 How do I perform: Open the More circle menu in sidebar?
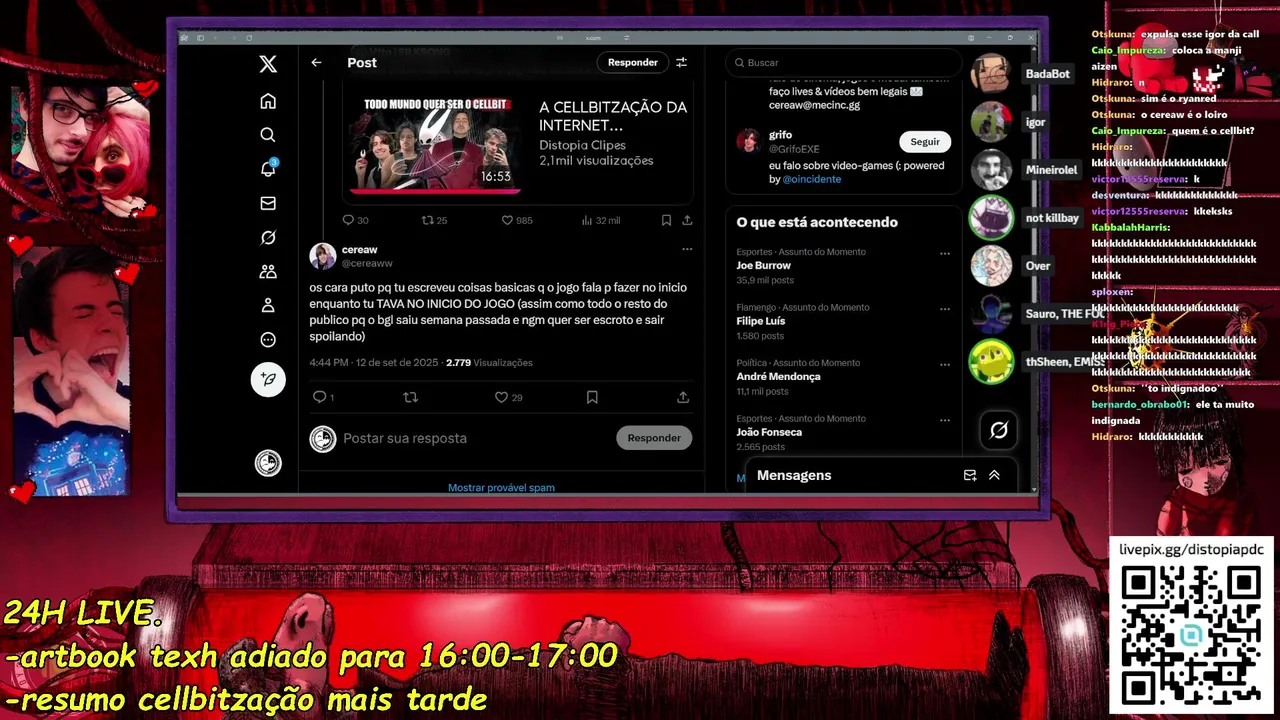(x=268, y=340)
